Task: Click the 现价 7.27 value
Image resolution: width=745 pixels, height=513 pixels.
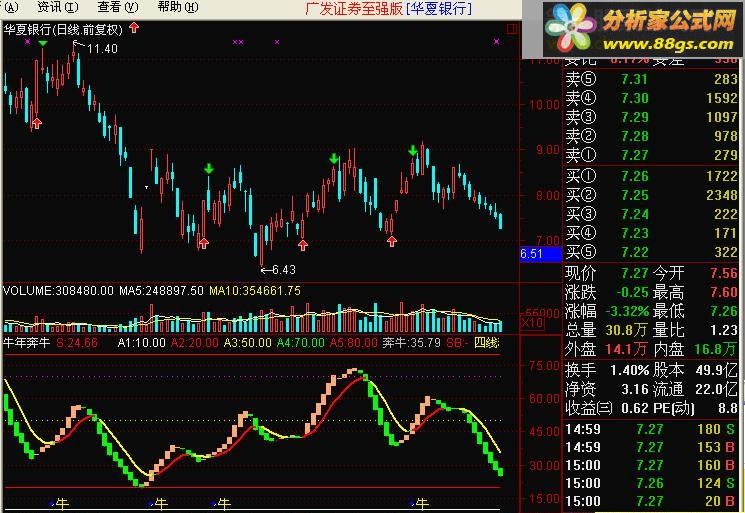Action: [635, 273]
